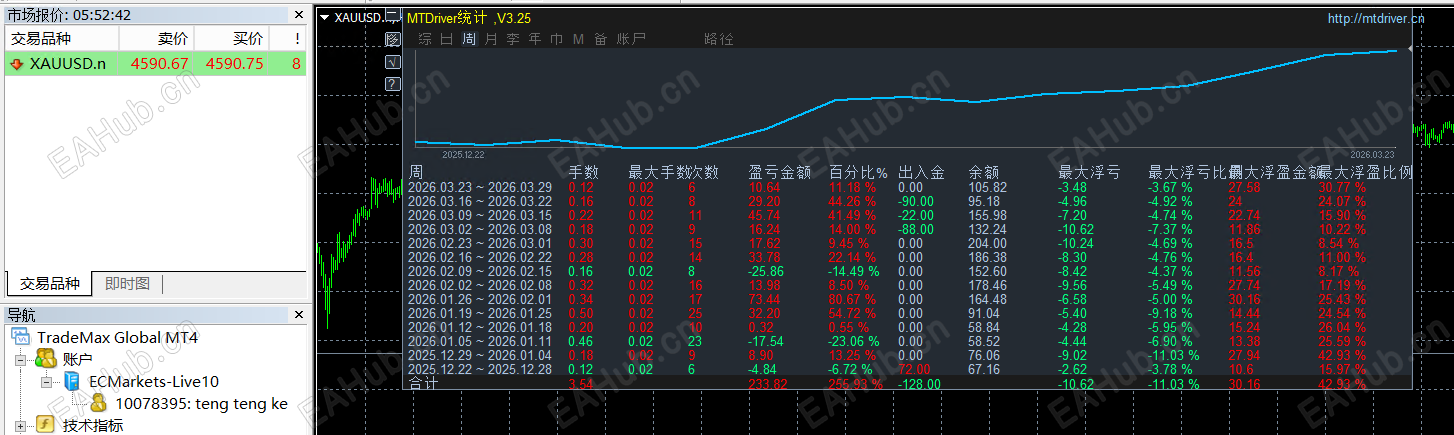Click the 2025.12.22 date label under curve

point(463,154)
